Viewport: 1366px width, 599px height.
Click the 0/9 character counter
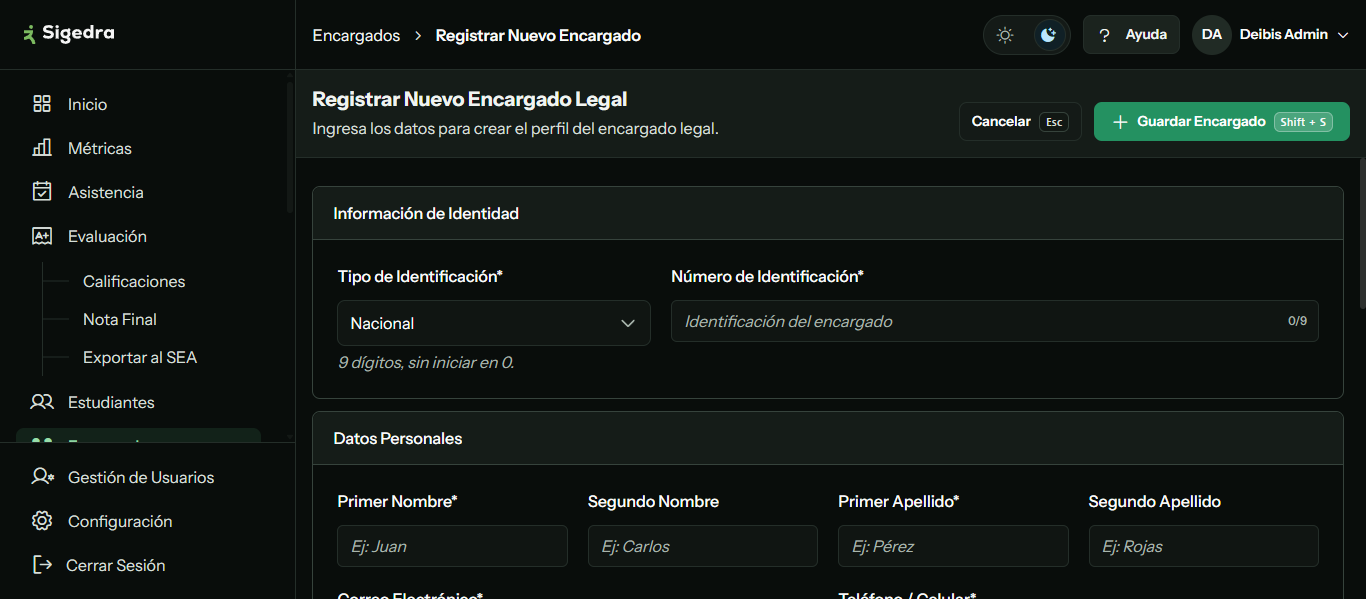(x=1297, y=321)
